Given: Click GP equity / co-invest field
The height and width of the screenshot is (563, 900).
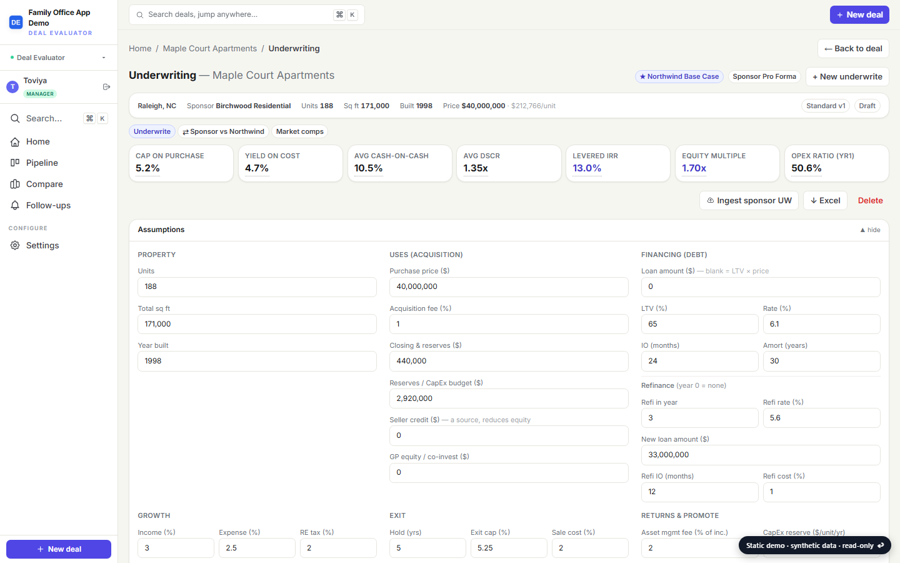Looking at the screenshot, I should click(x=509, y=472).
